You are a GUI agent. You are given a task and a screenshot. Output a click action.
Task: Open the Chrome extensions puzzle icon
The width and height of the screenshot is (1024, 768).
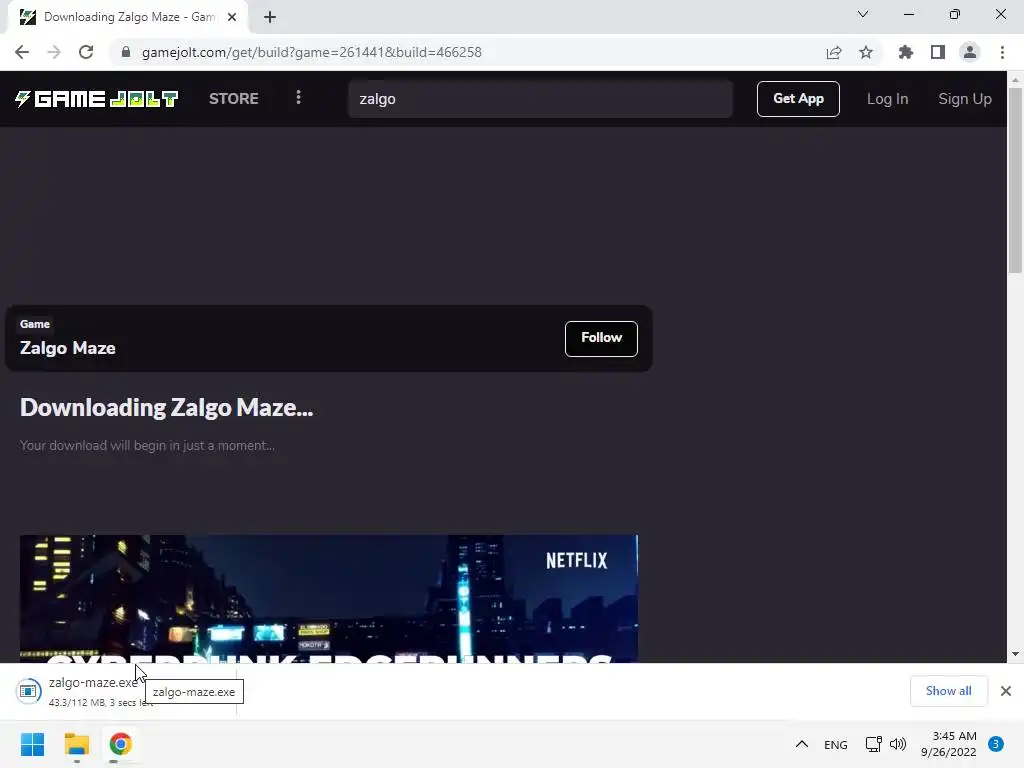coord(906,52)
